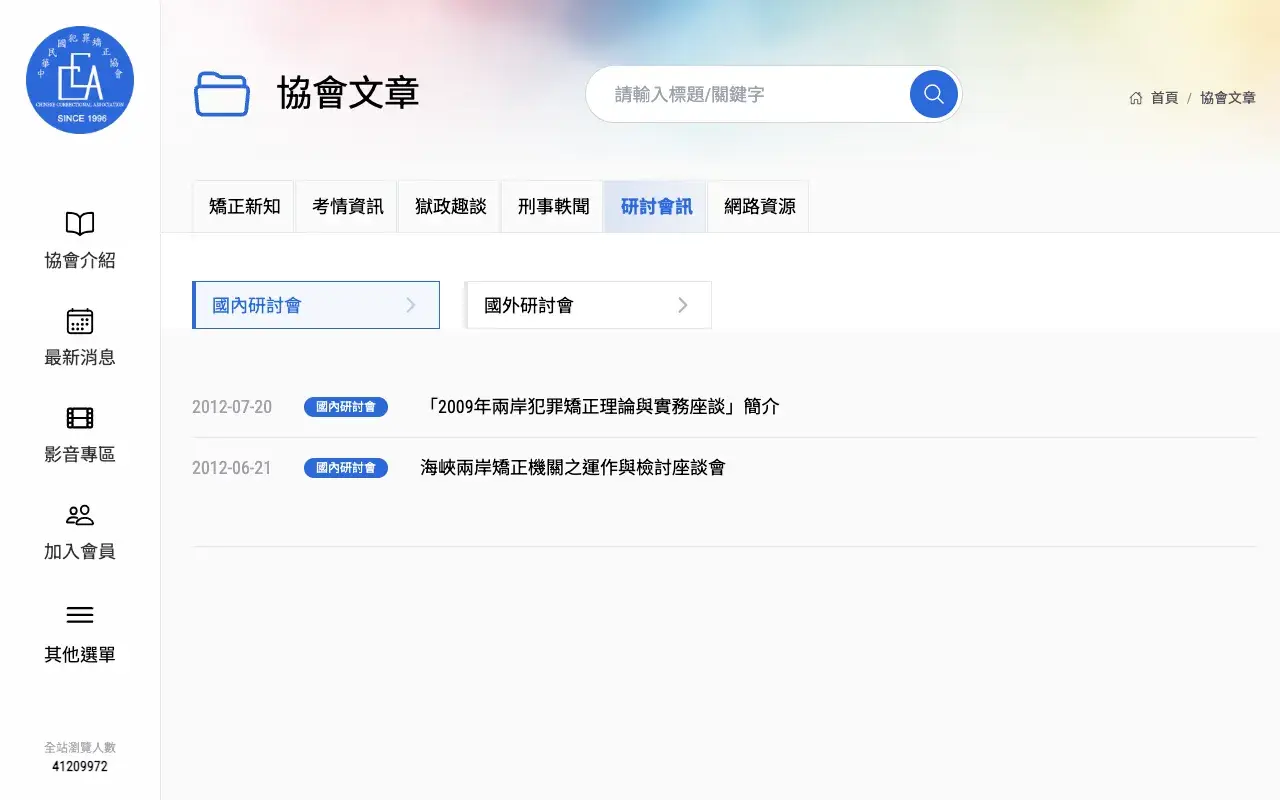Select the 研討會訊 tab
Viewport: 1280px width, 800px height.
point(656,206)
